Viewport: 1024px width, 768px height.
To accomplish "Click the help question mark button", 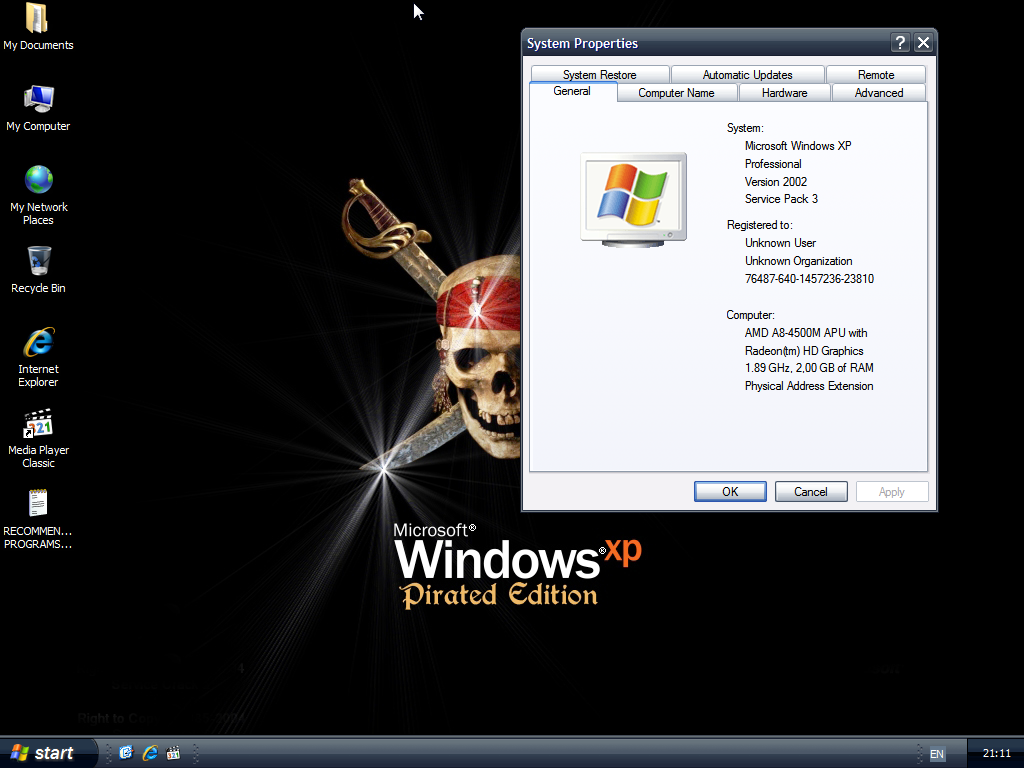I will 900,43.
